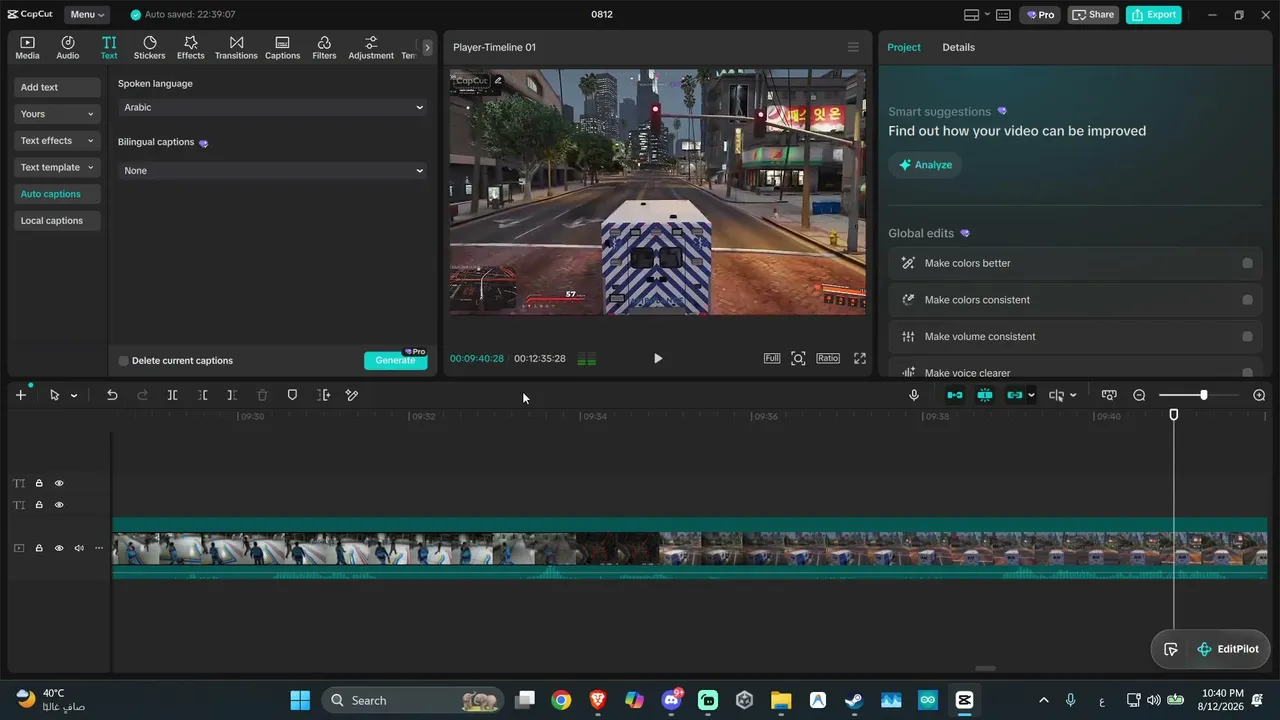Click the record voiceover microphone icon

click(x=914, y=395)
